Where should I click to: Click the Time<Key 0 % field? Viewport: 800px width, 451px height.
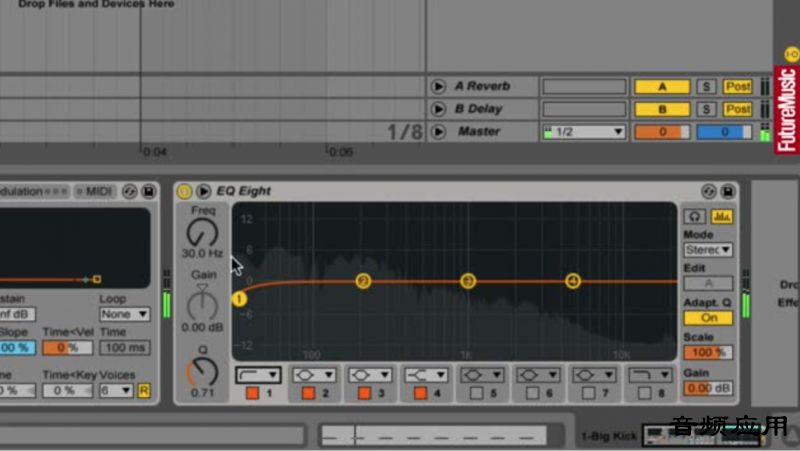click(68, 391)
